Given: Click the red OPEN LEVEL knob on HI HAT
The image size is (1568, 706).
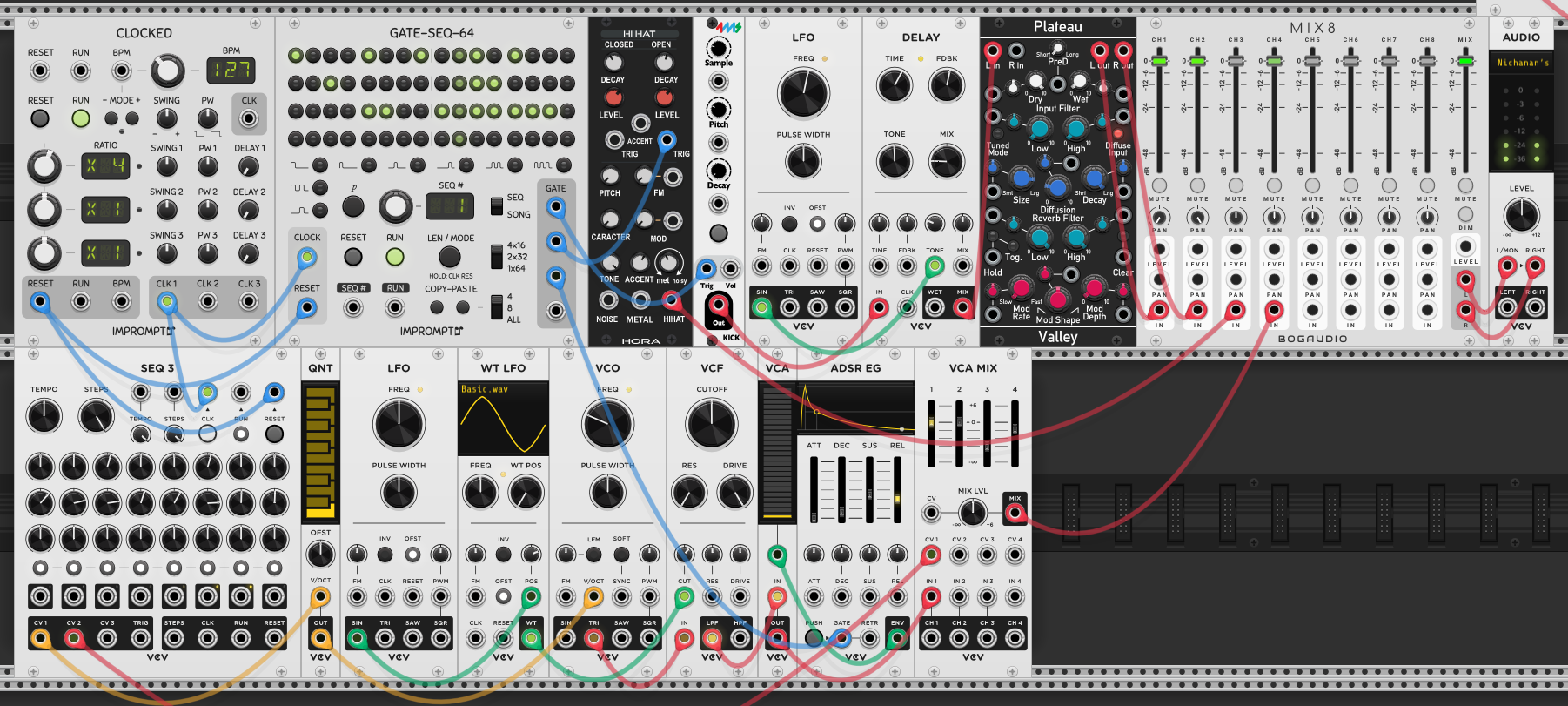Looking at the screenshot, I should click(x=667, y=97).
